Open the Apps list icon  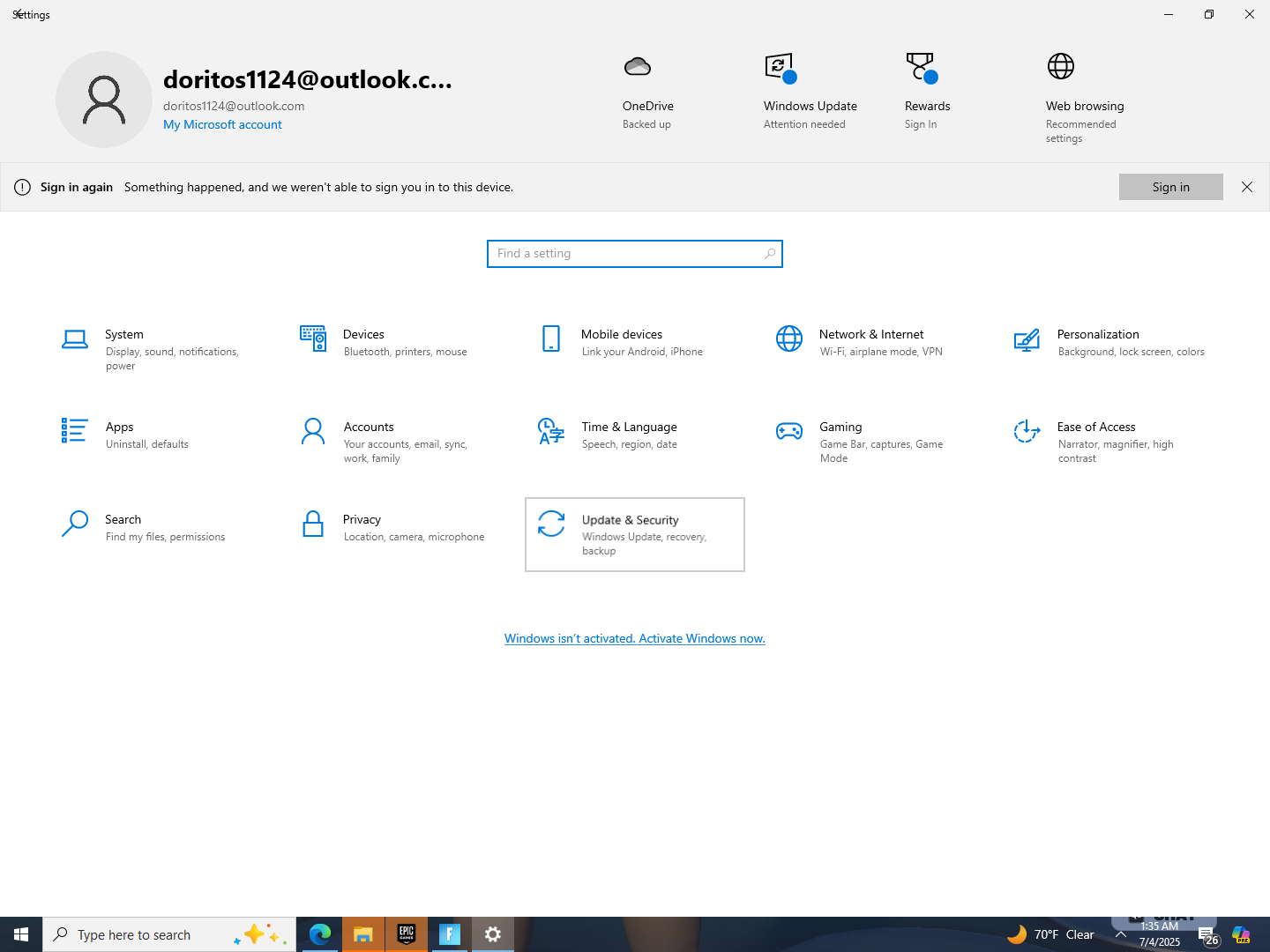[74, 431]
